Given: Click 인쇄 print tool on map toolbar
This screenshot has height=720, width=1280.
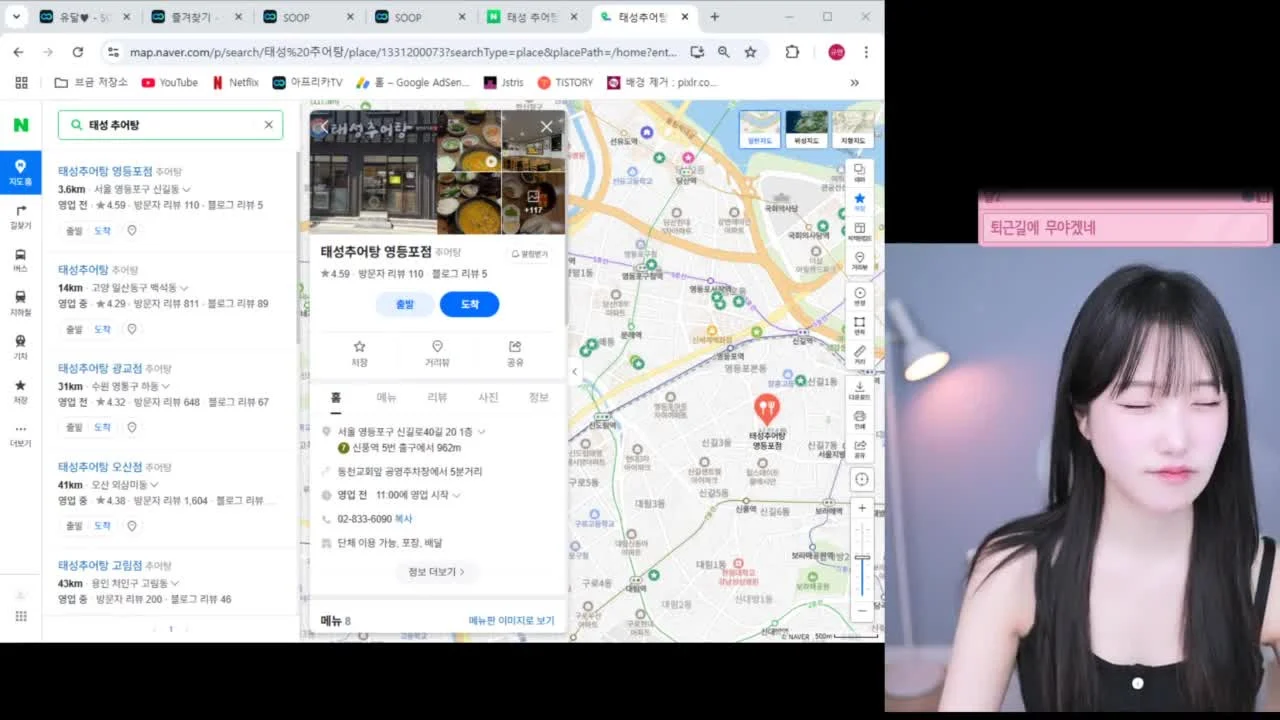Looking at the screenshot, I should click(x=860, y=419).
